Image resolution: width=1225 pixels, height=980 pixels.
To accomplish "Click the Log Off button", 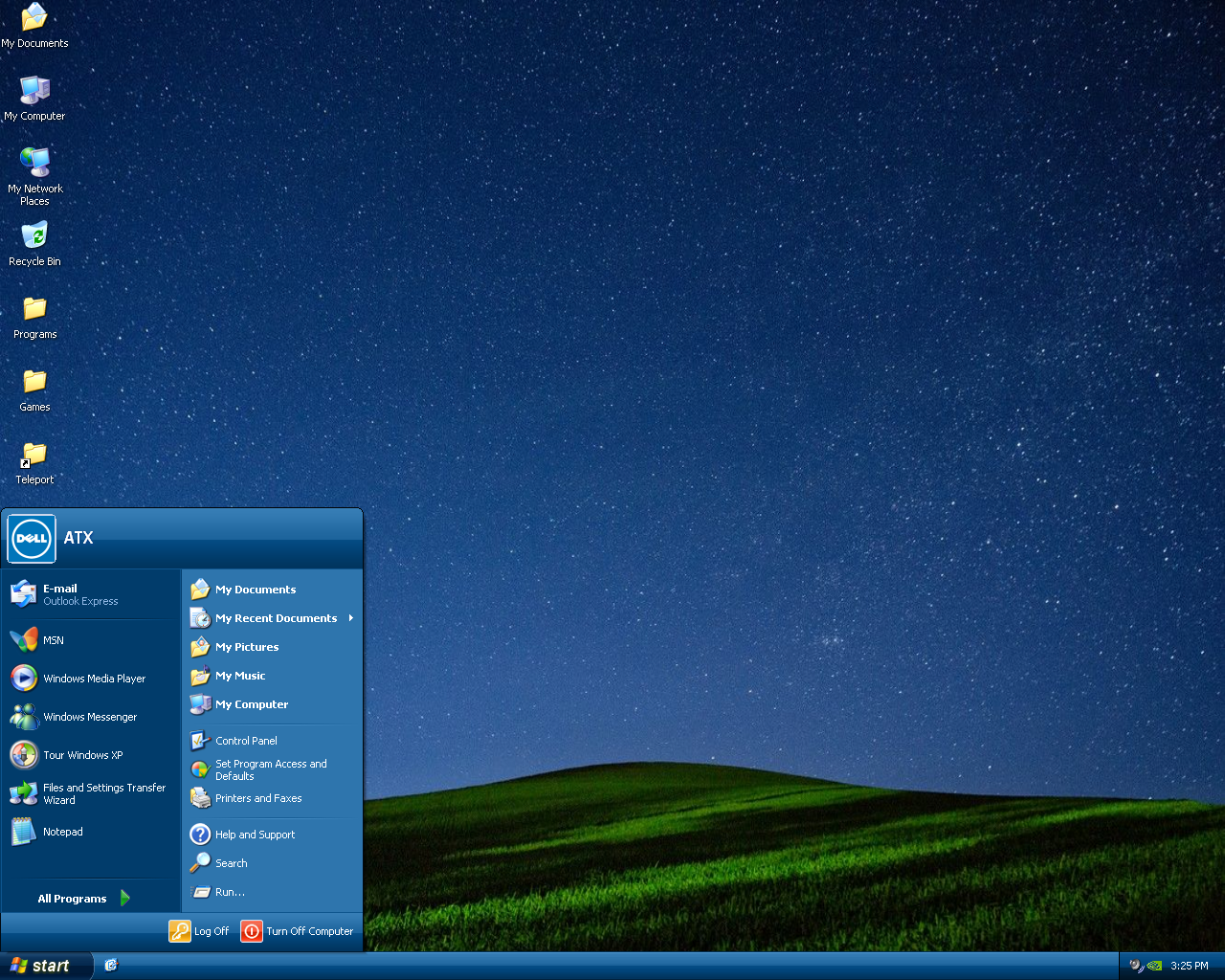I will point(199,931).
